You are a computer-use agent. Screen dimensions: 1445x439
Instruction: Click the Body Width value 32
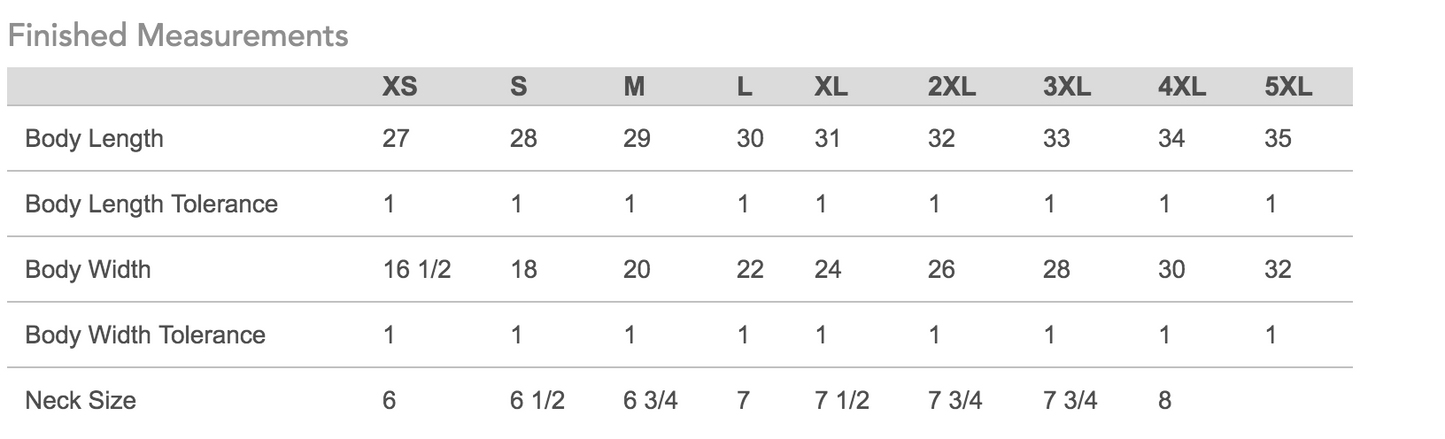[1278, 269]
